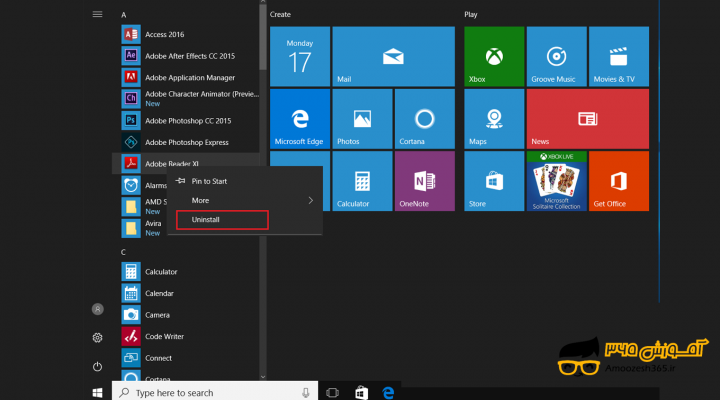This screenshot has height=400, width=720.
Task: Launch the Camera app
Action: click(186, 315)
